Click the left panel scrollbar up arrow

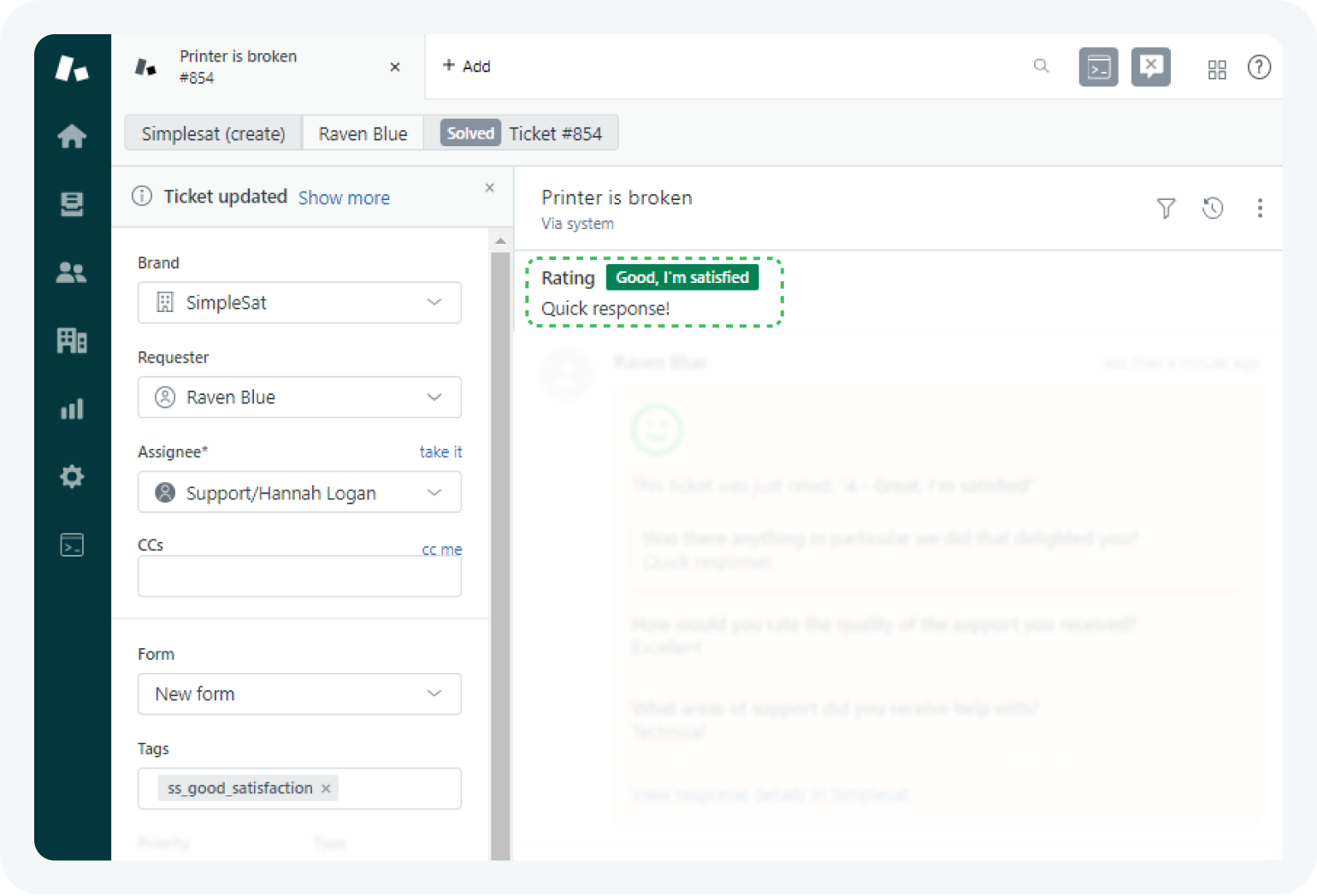click(500, 241)
